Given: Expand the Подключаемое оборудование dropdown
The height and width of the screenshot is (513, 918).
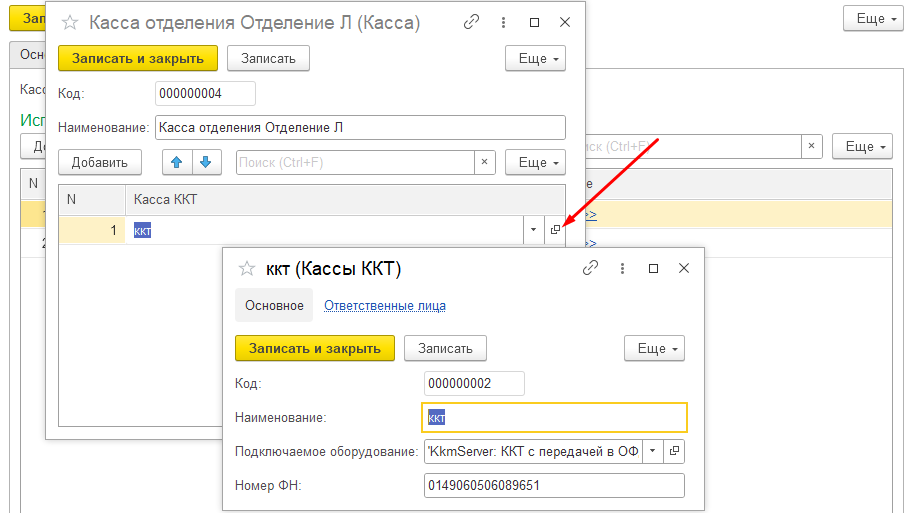Looking at the screenshot, I should pyautogui.click(x=652, y=451).
